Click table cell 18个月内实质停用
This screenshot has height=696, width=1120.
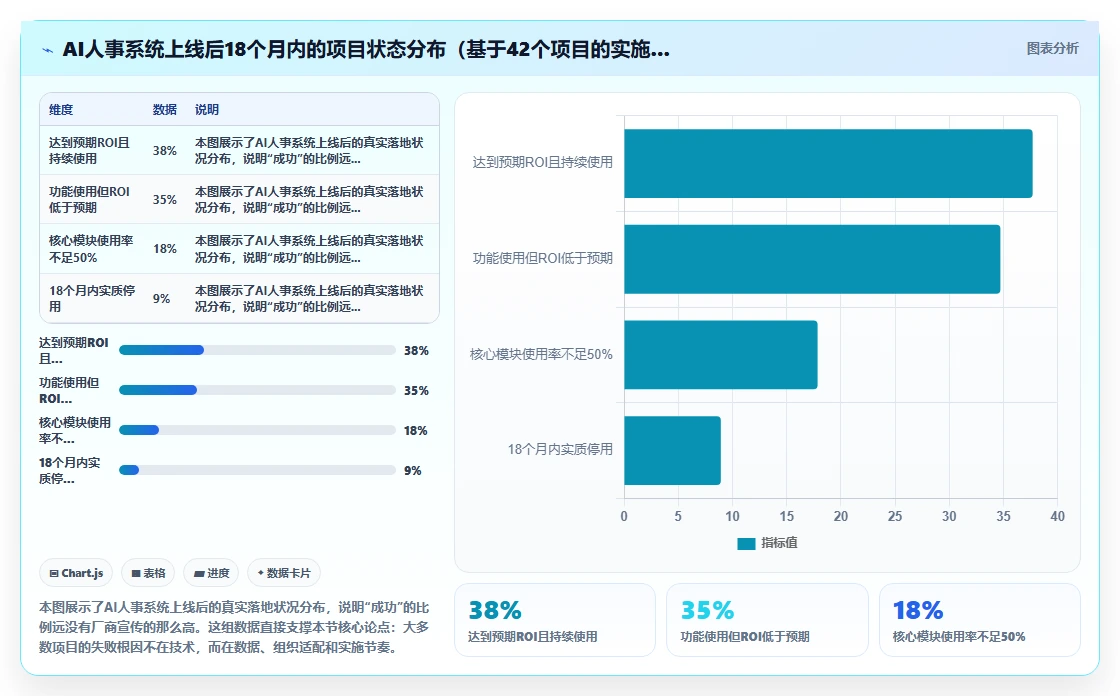point(92,299)
